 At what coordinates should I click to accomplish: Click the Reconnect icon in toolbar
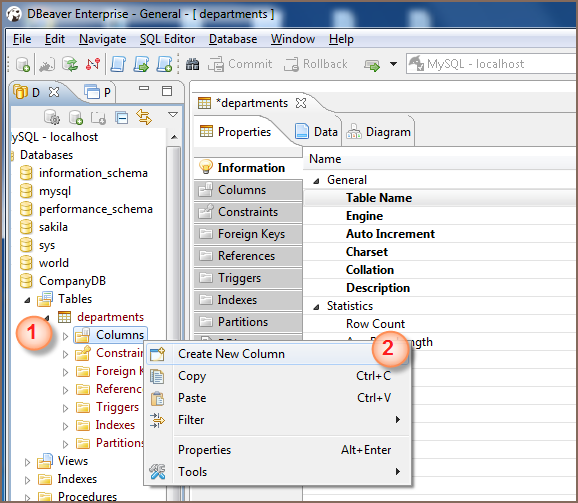point(70,64)
